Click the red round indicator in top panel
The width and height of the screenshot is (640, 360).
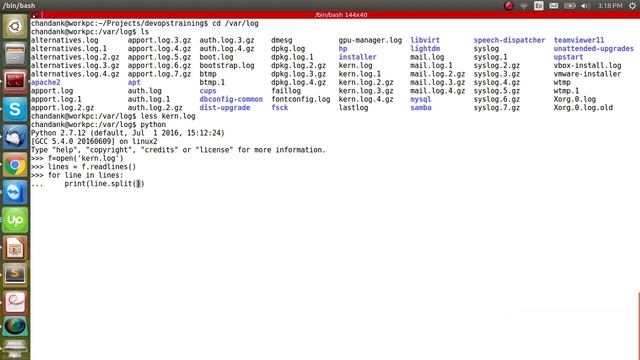pyautogui.click(x=509, y=6)
